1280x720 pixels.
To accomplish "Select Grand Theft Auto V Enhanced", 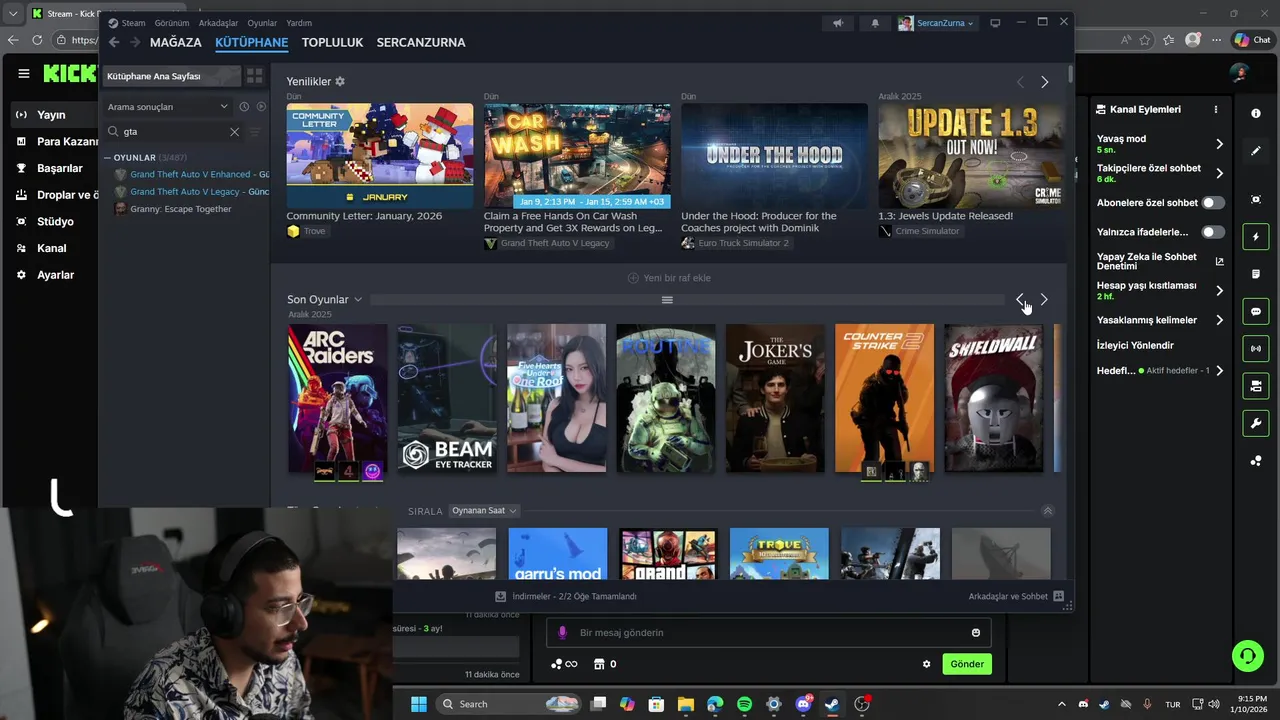I will pos(192,175).
